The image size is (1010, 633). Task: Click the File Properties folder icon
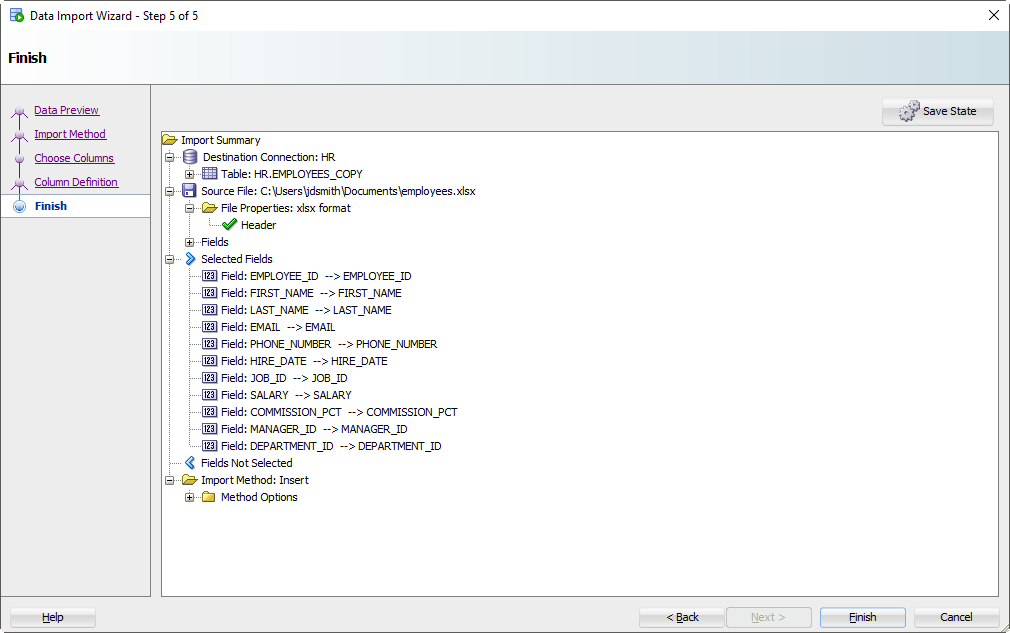click(209, 208)
